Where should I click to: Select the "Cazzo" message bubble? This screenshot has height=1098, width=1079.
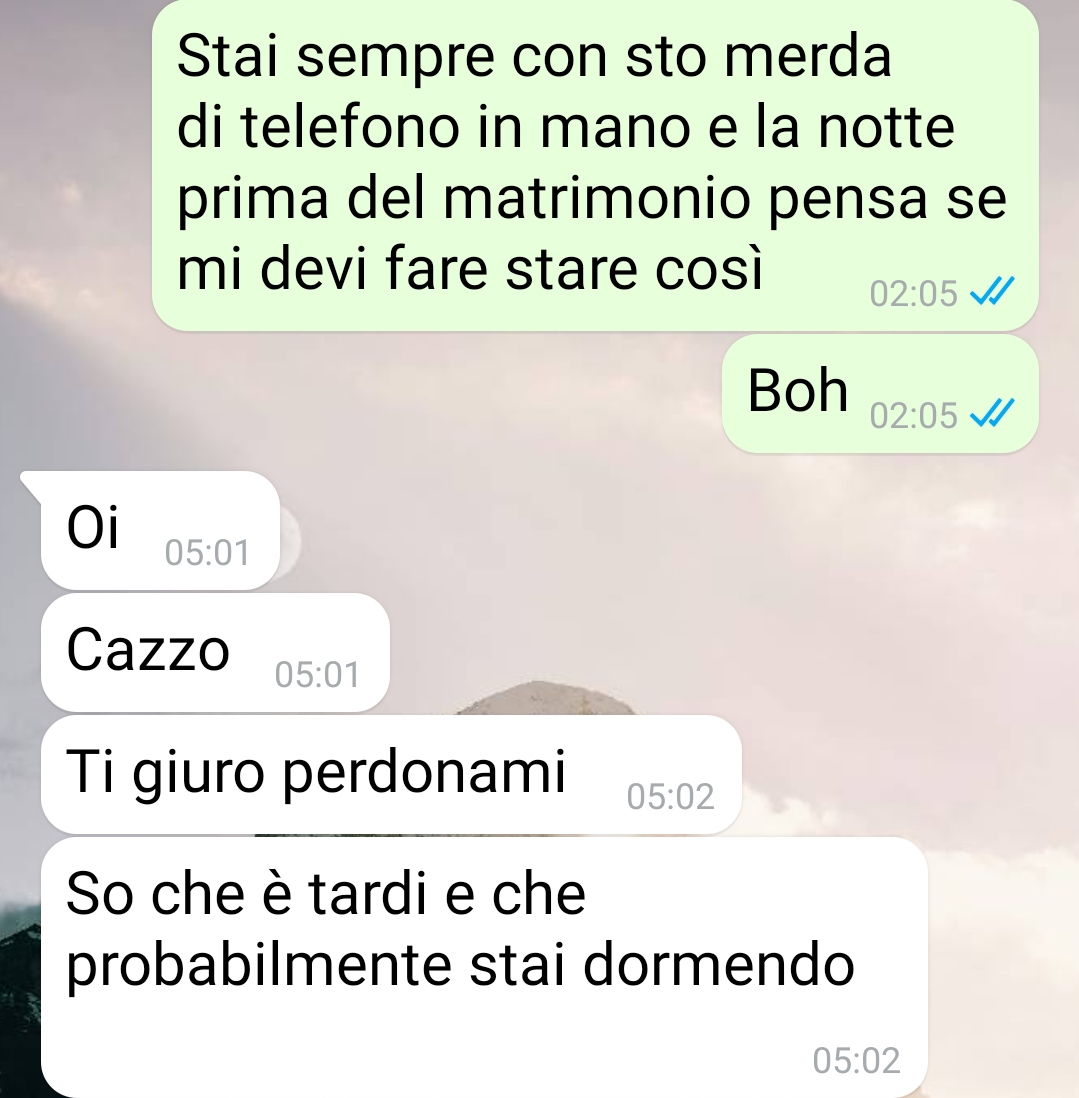pyautogui.click(x=215, y=652)
